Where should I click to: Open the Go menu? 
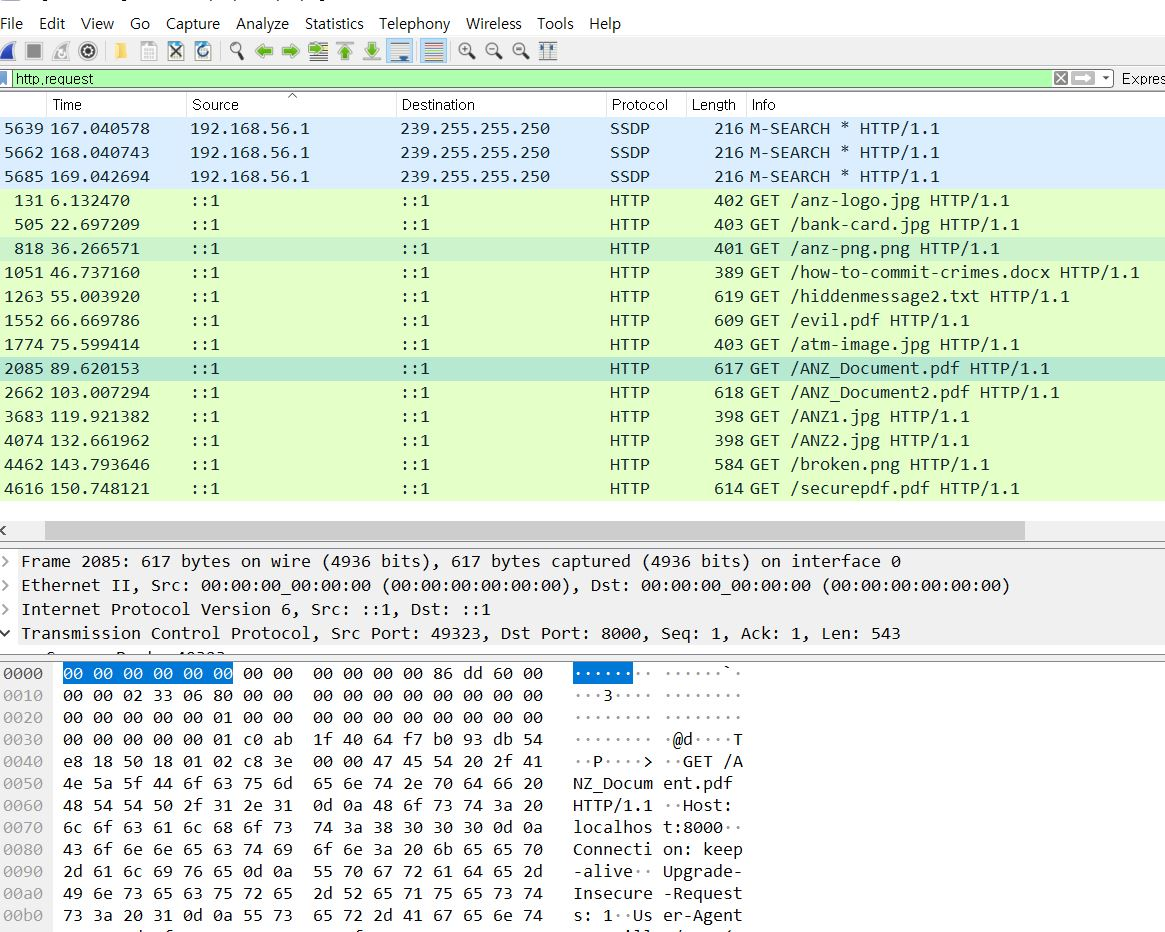point(140,24)
